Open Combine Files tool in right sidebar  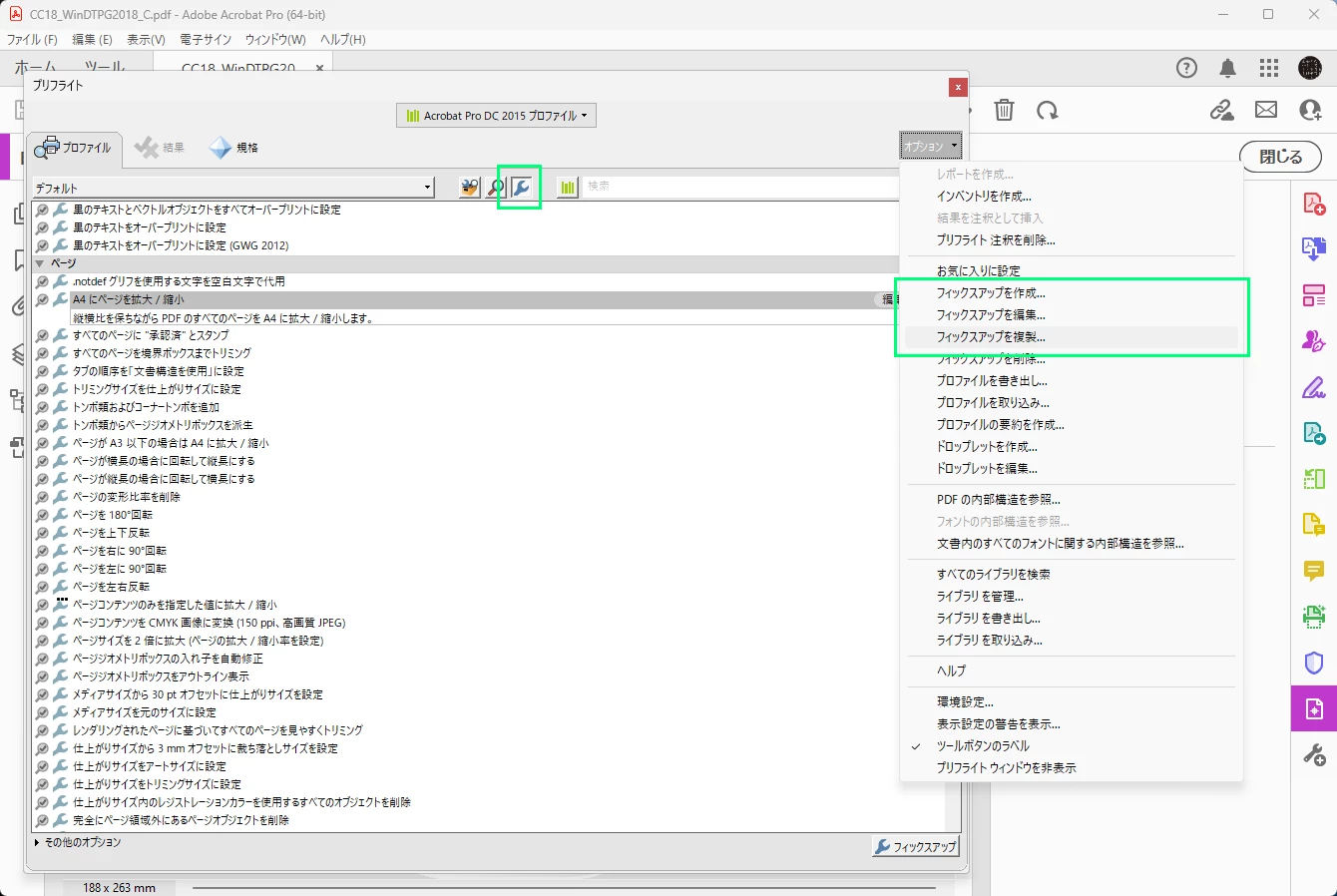click(1314, 249)
